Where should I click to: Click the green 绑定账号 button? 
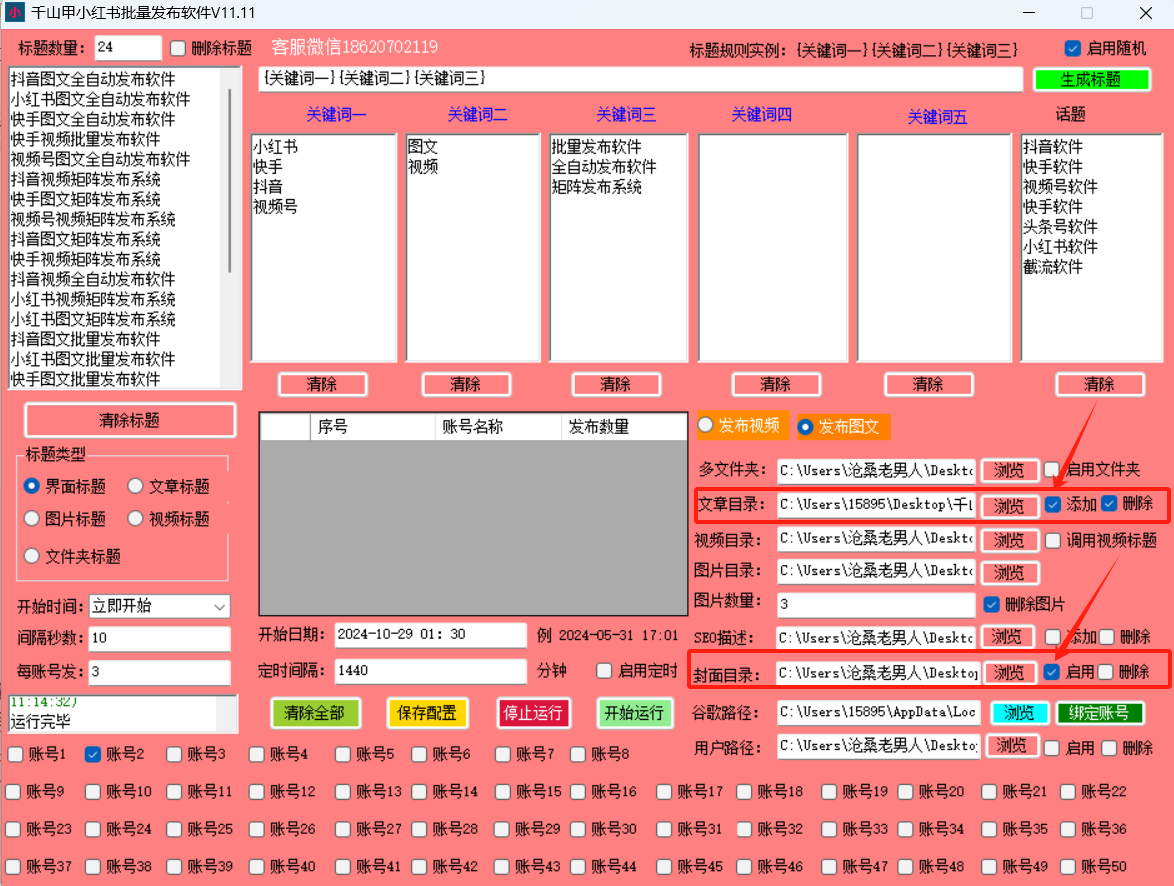pos(1099,713)
